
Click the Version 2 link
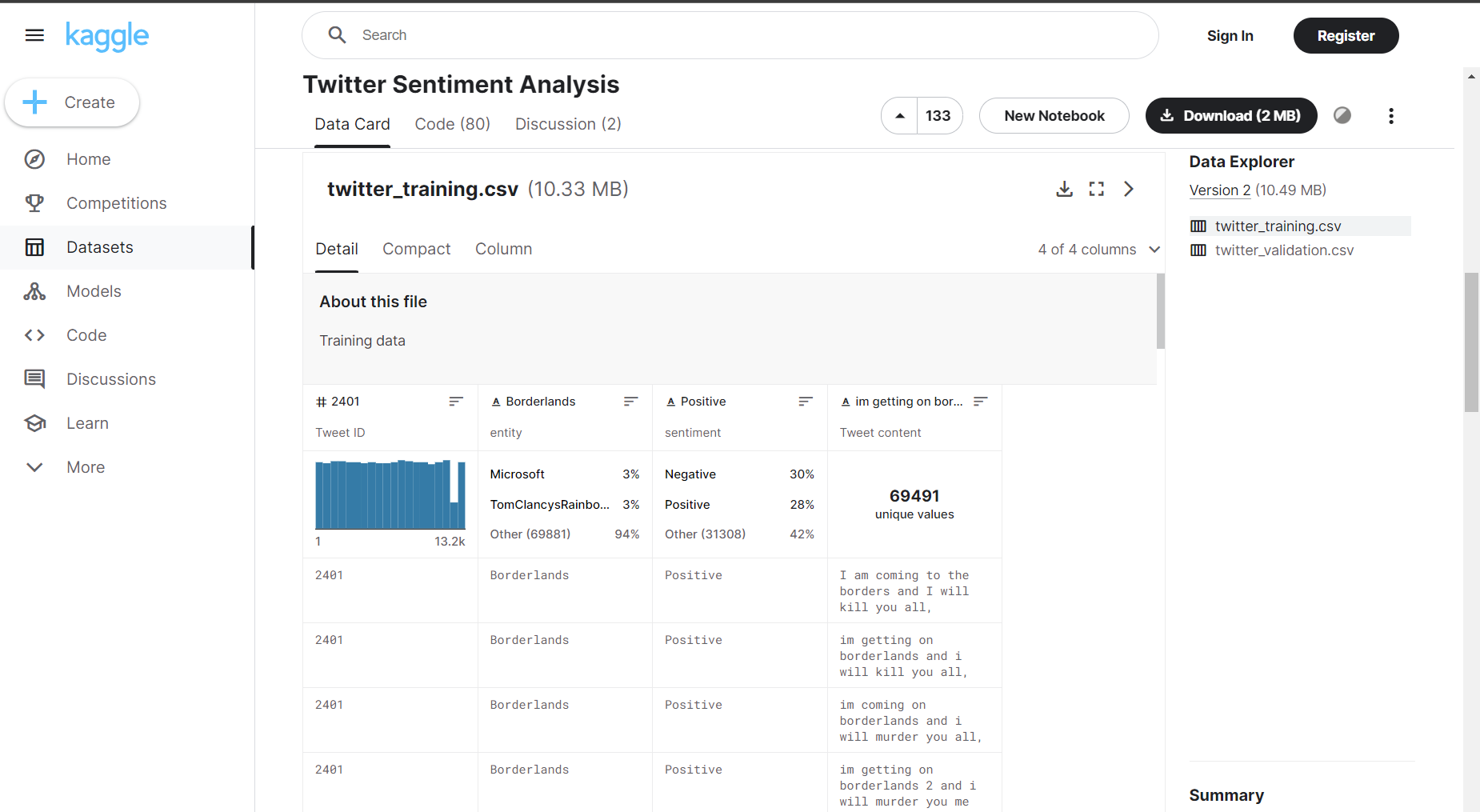click(1219, 190)
